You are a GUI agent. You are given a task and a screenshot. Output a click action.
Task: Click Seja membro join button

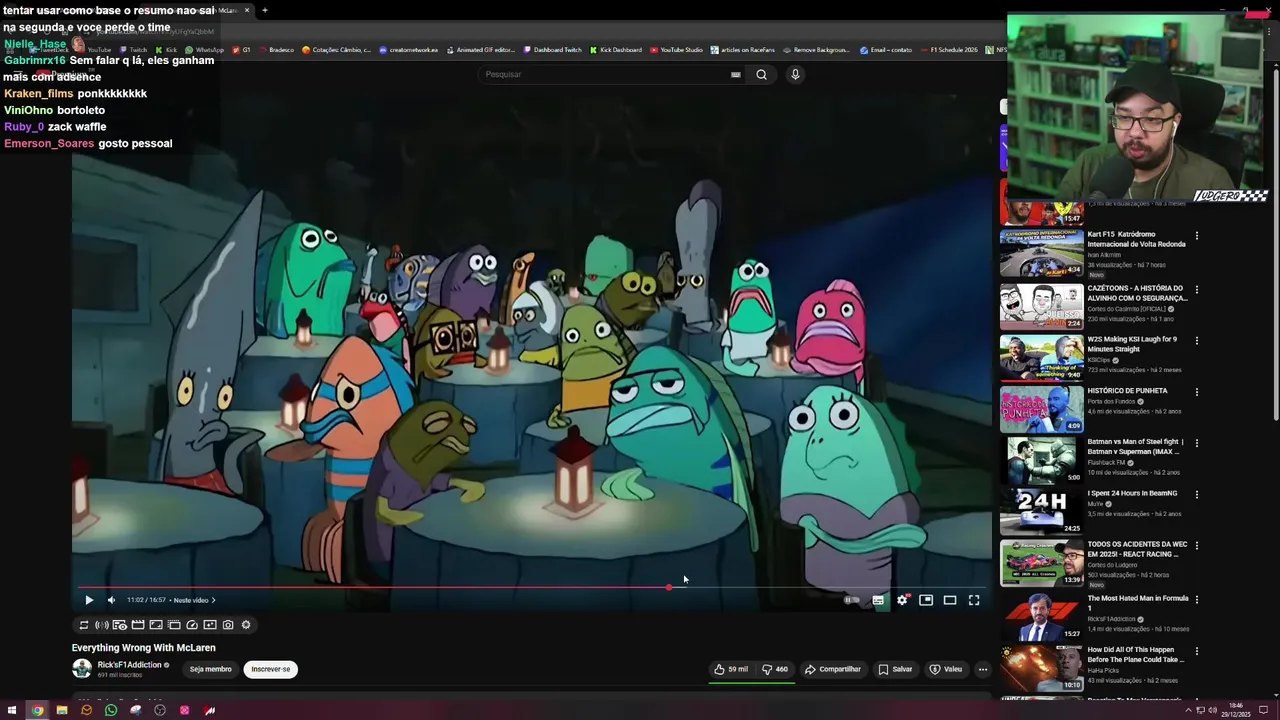pyautogui.click(x=211, y=669)
